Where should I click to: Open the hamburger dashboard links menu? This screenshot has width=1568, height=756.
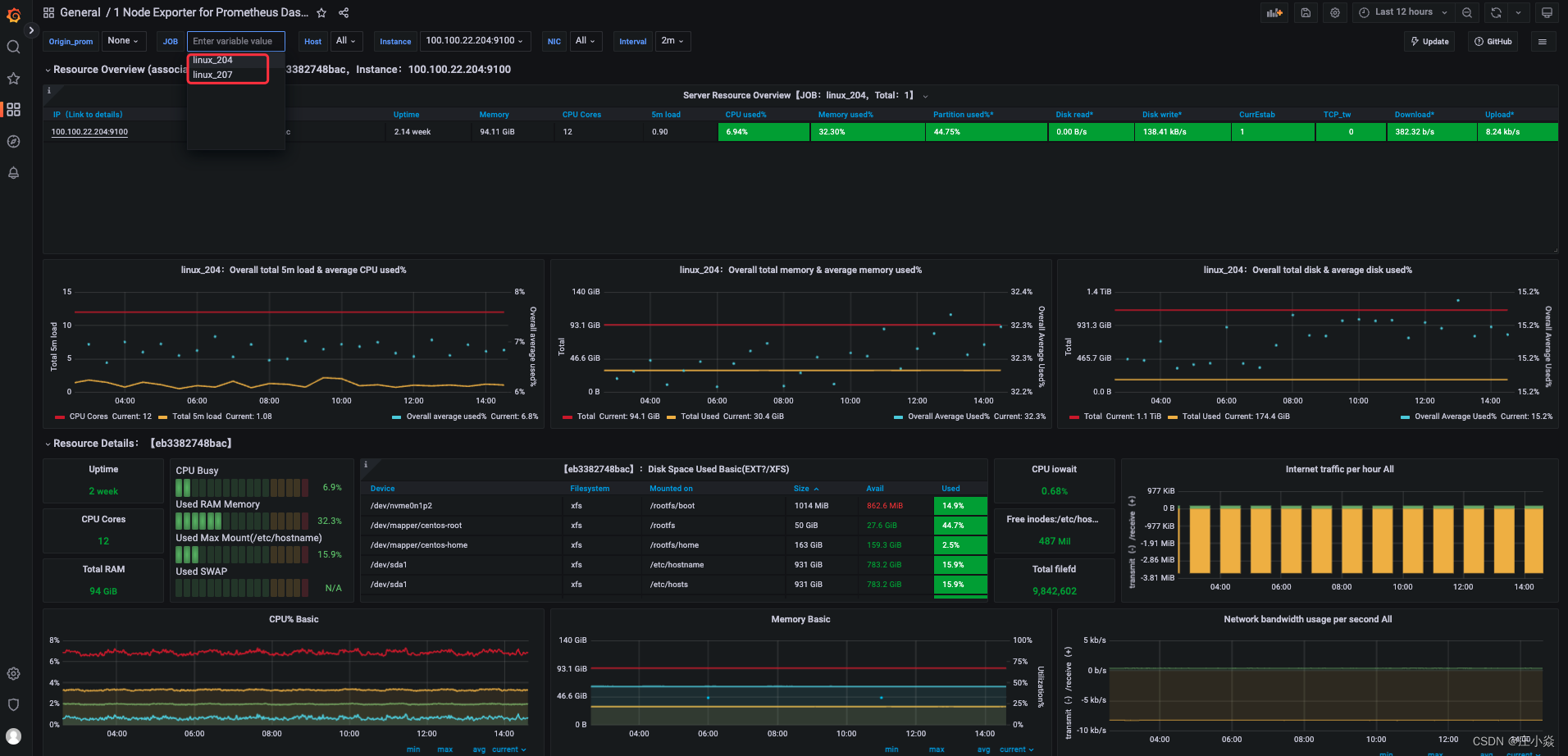pyautogui.click(x=1543, y=41)
